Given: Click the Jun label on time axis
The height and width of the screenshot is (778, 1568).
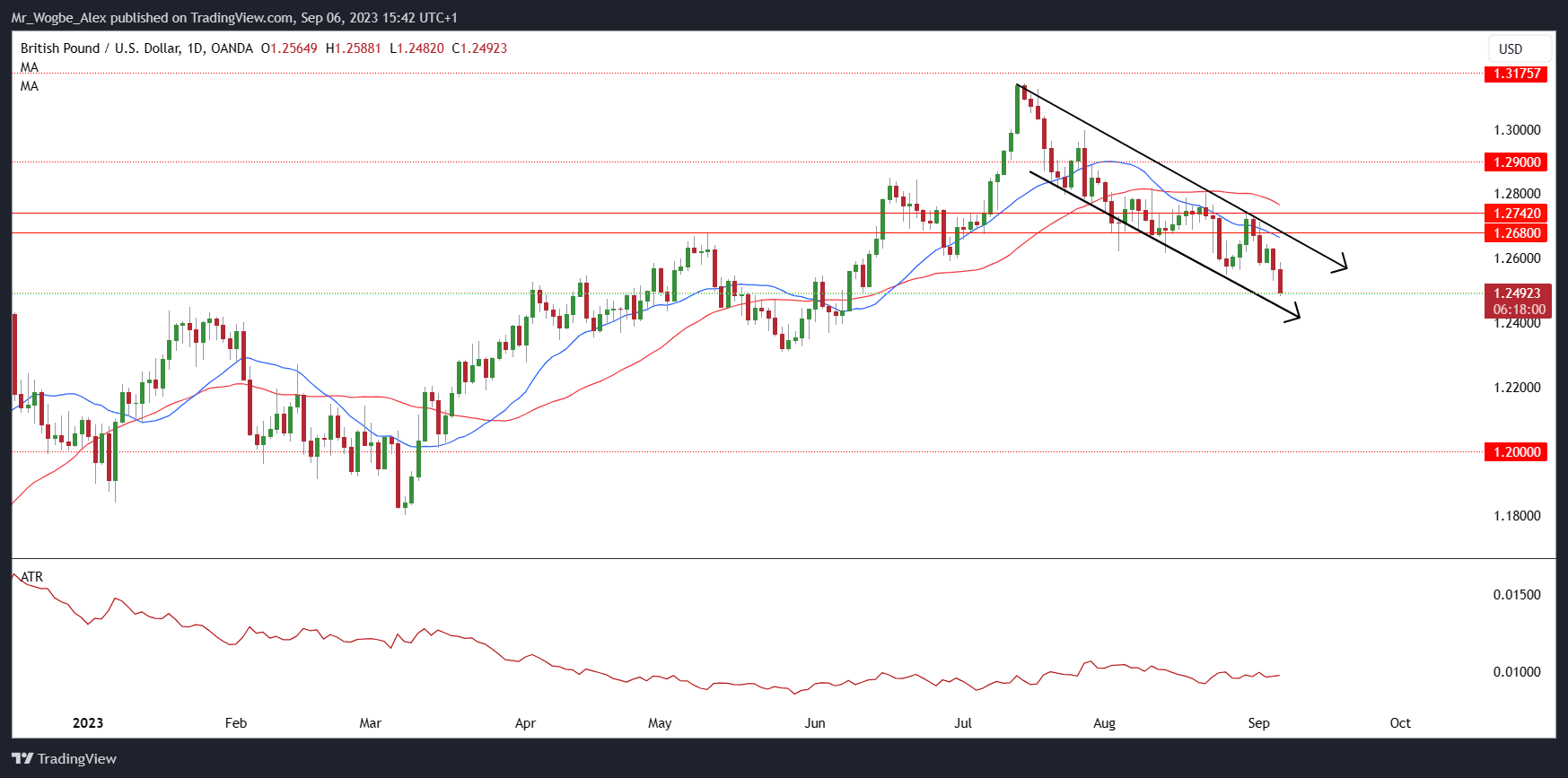Looking at the screenshot, I should 815,723.
